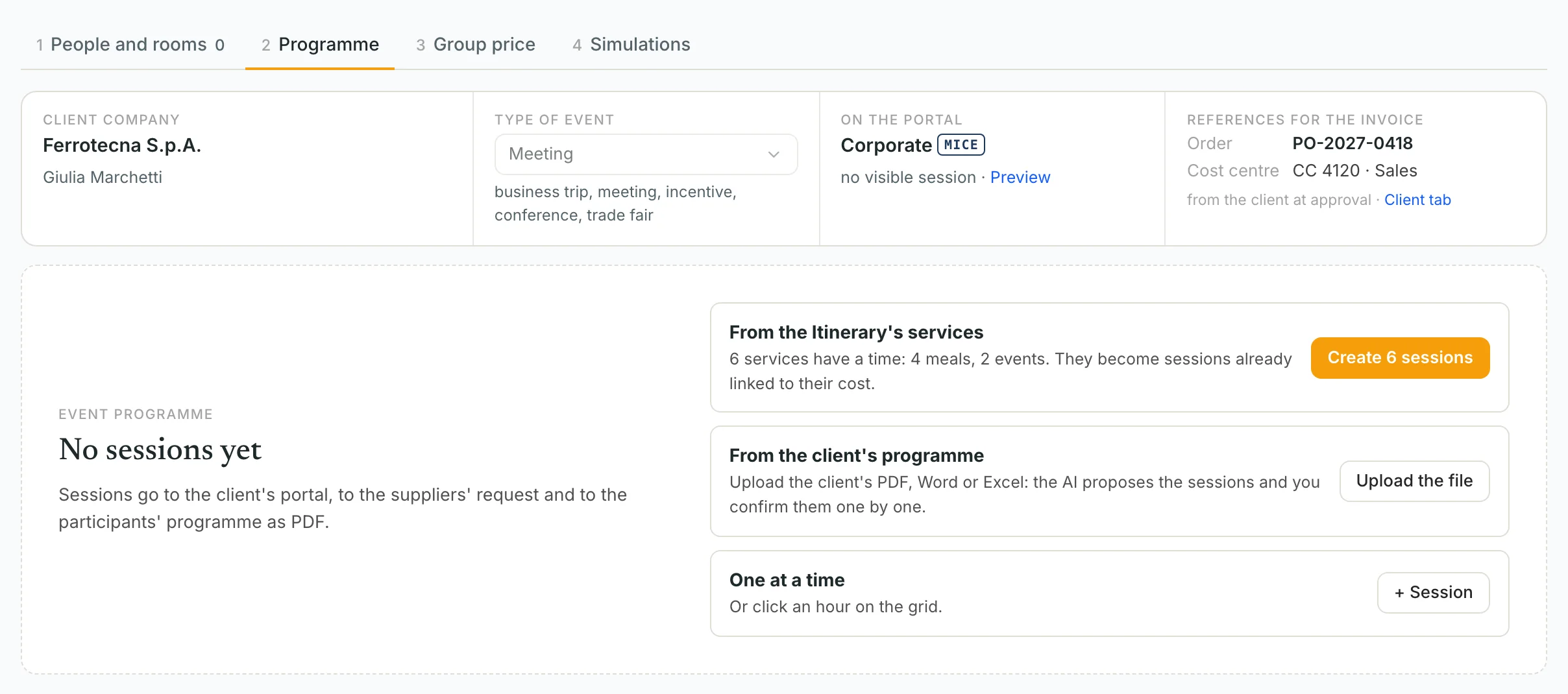Screen dimensions: 1568x694
Task: Open the People and rooms tab
Action: coord(130,44)
